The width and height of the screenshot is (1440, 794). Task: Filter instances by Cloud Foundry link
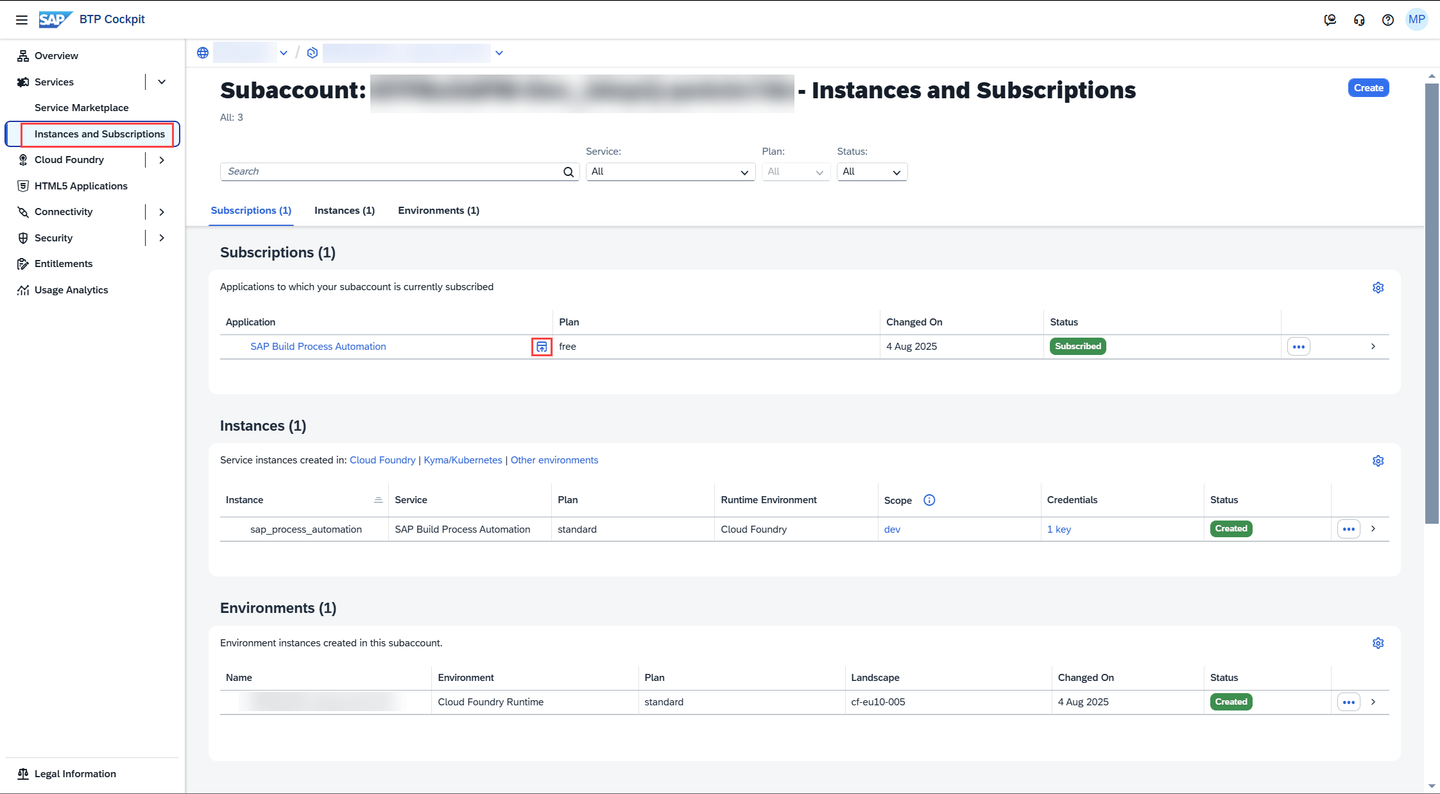382,460
